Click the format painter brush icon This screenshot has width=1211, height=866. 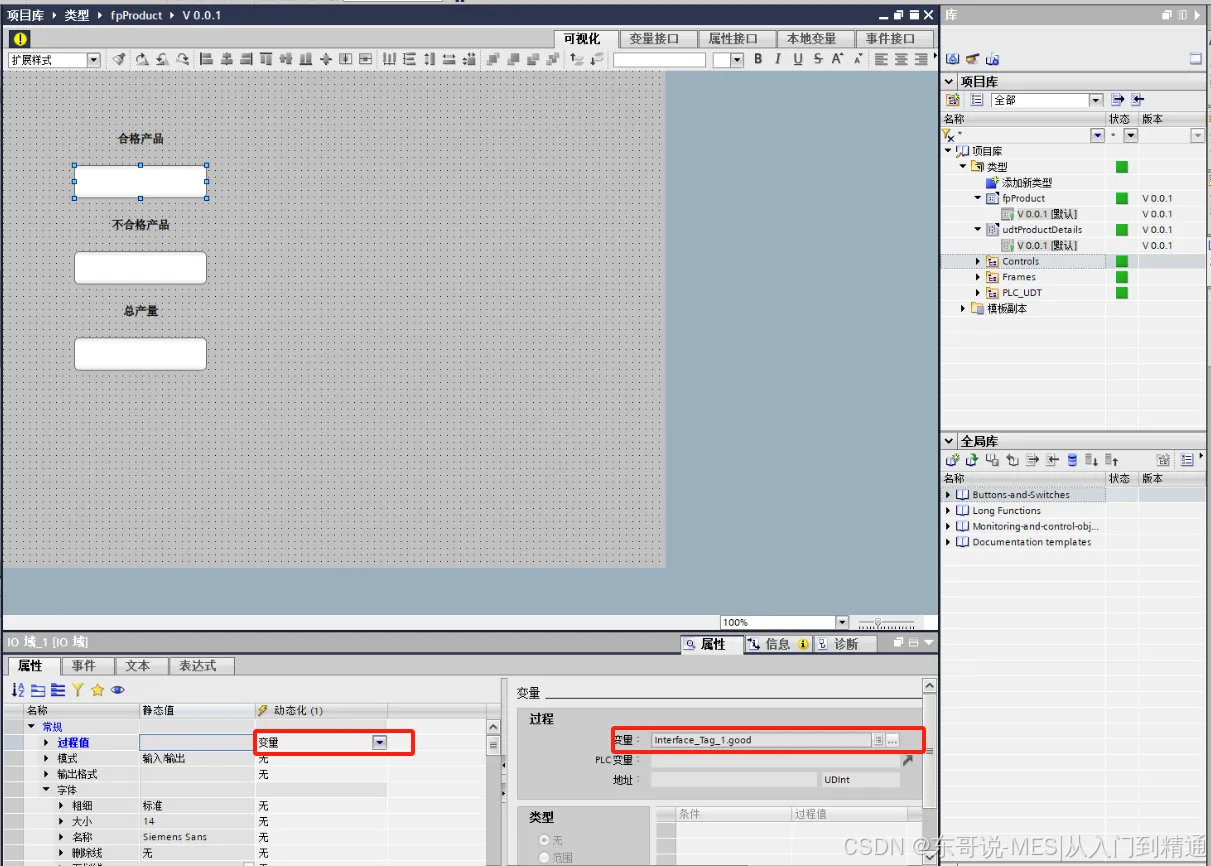pos(119,60)
